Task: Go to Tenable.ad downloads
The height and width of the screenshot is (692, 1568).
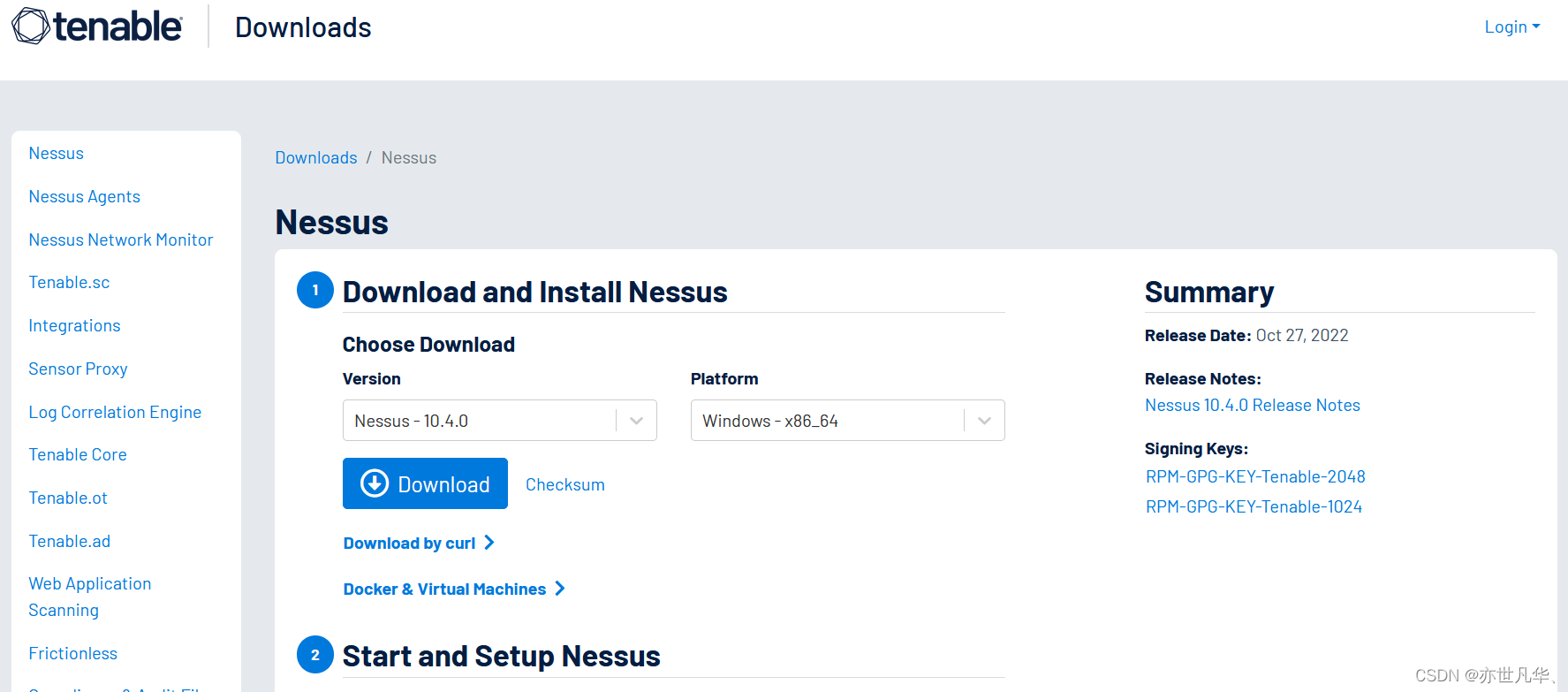Action: 69,542
